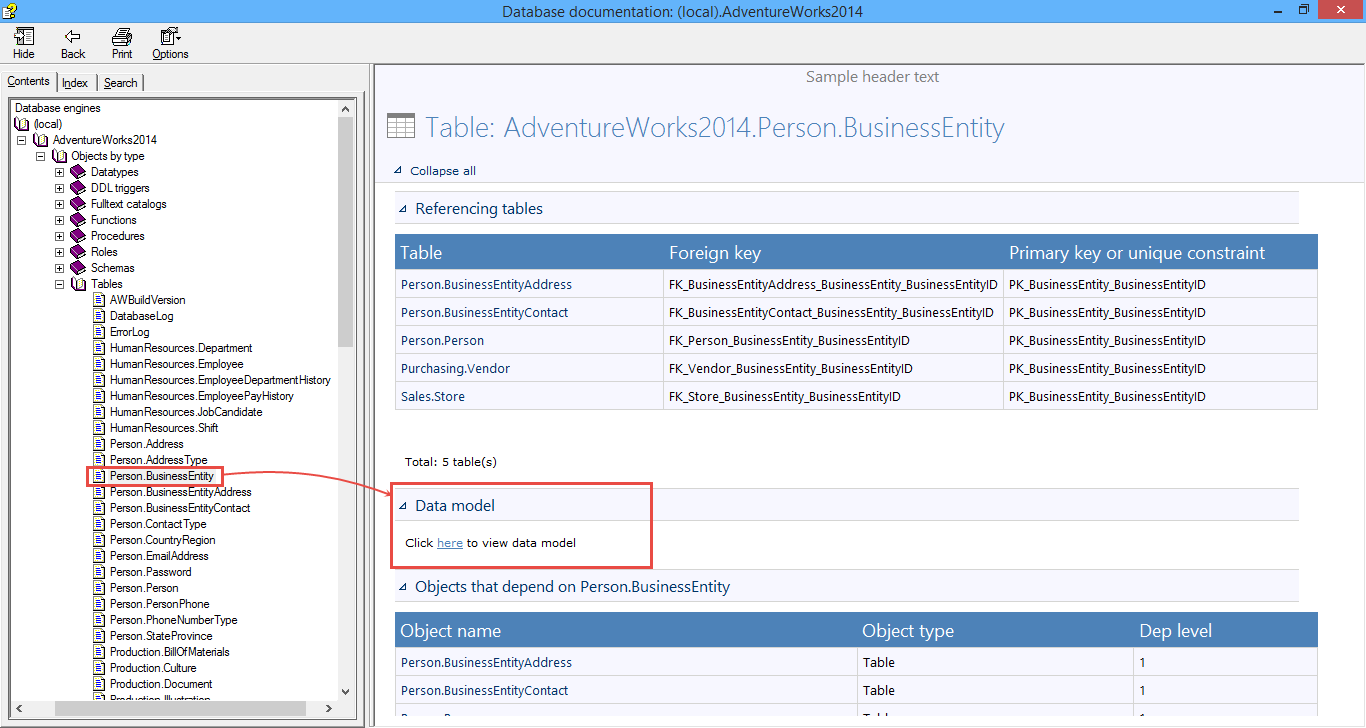Click the HumanResources.Shift page icon

[x=99, y=428]
